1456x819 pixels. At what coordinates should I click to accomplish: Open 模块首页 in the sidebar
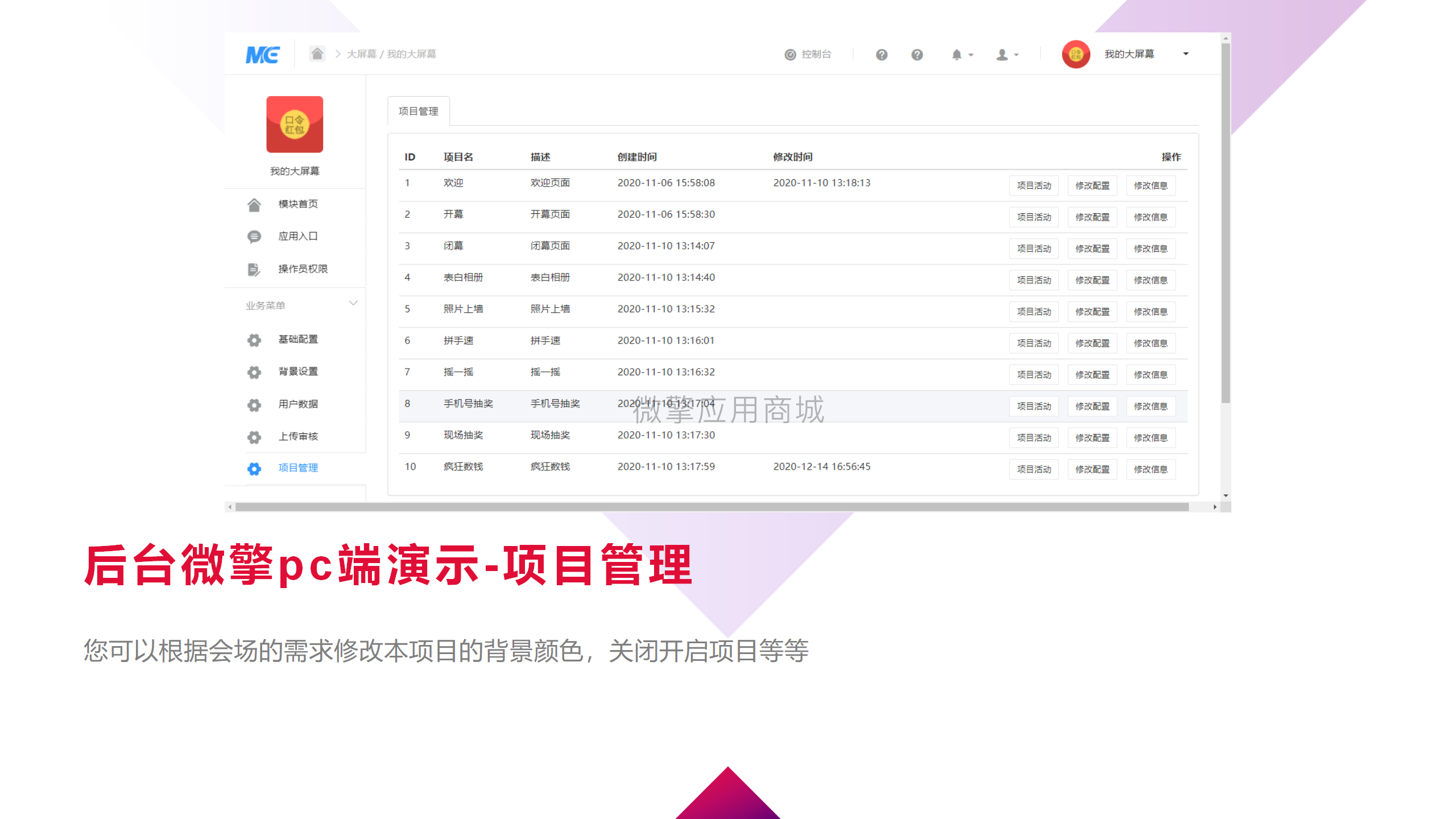(x=298, y=204)
